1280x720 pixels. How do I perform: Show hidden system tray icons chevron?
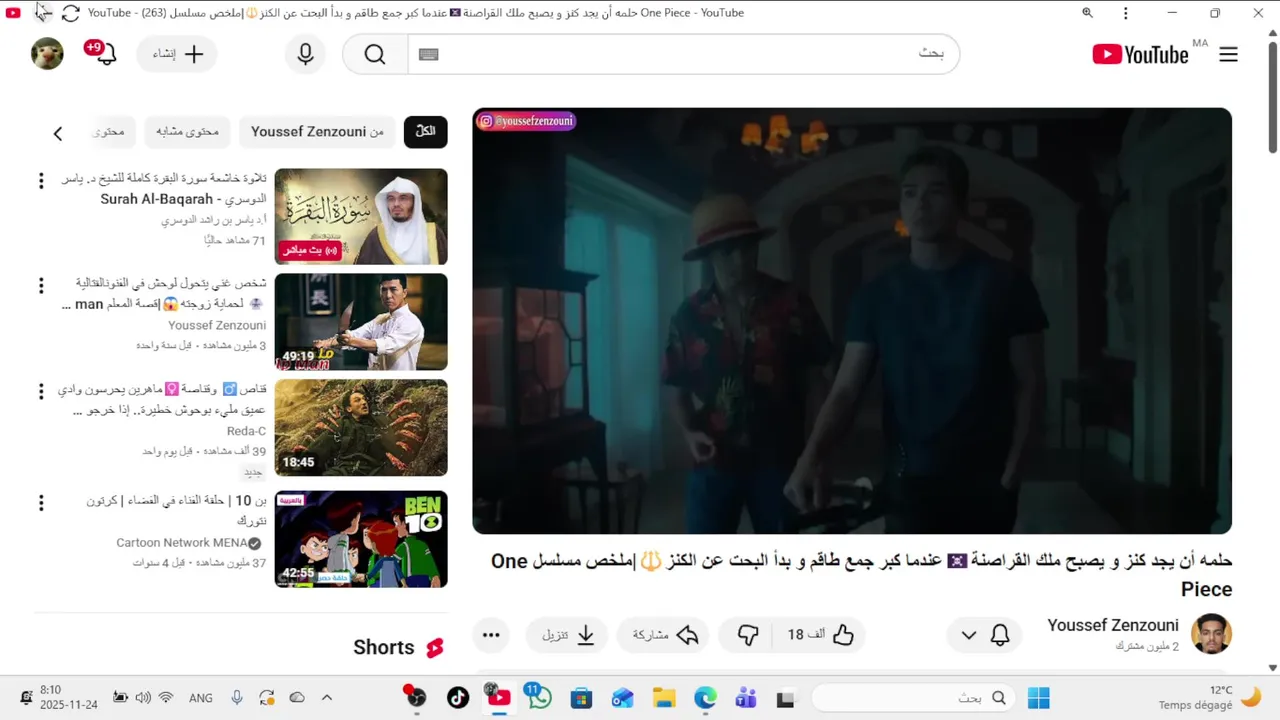(326, 698)
